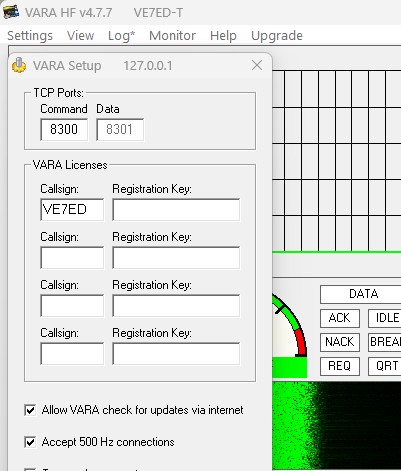Open the Settings menu

pyautogui.click(x=30, y=36)
